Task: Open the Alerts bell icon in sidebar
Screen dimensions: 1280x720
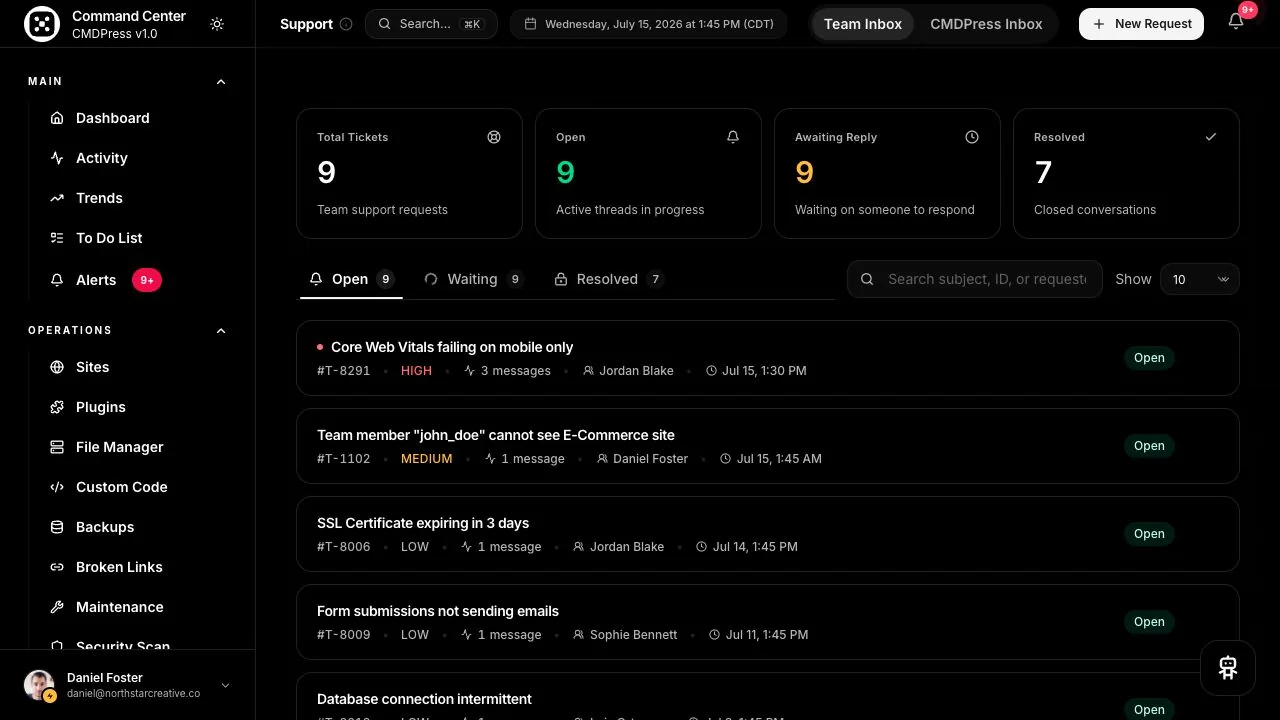Action: [57, 280]
